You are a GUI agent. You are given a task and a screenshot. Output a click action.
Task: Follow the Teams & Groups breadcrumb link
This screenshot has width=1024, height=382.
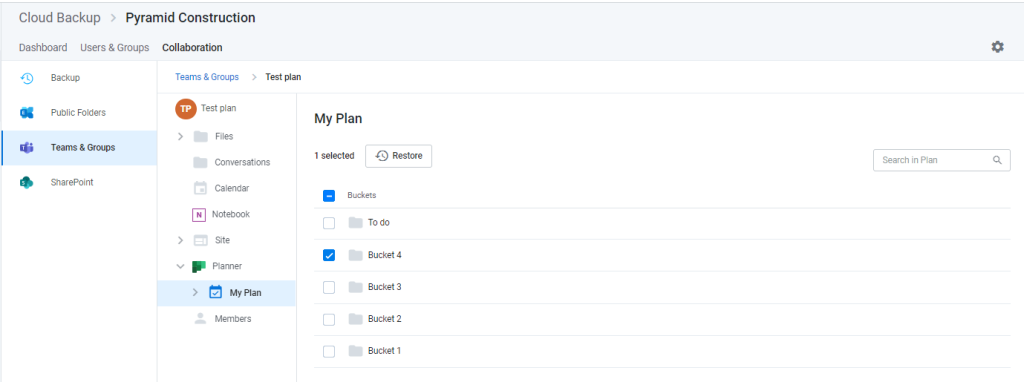tap(207, 77)
